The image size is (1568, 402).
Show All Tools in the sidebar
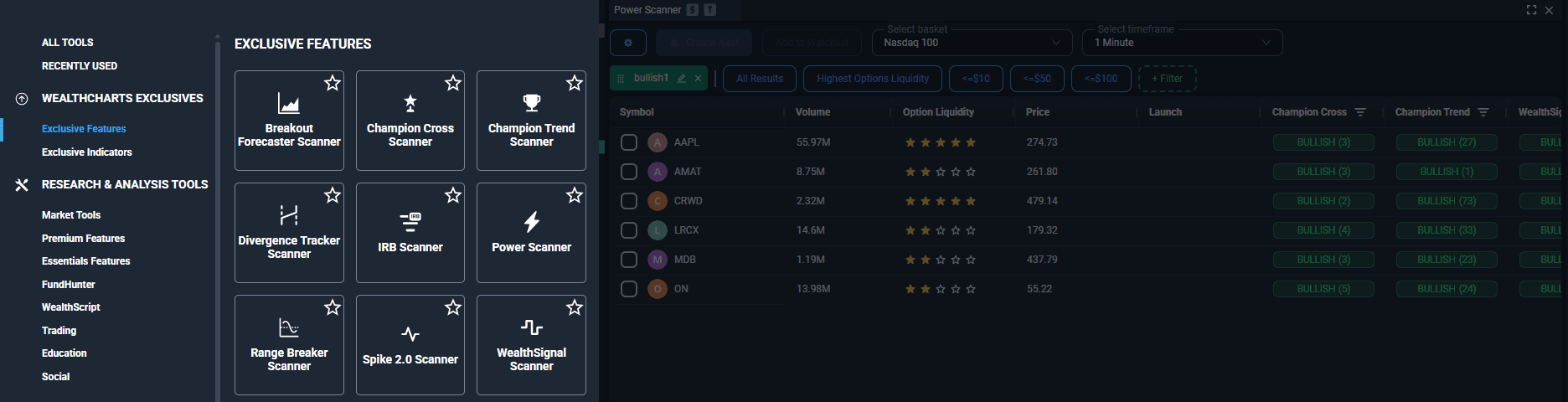[68, 43]
